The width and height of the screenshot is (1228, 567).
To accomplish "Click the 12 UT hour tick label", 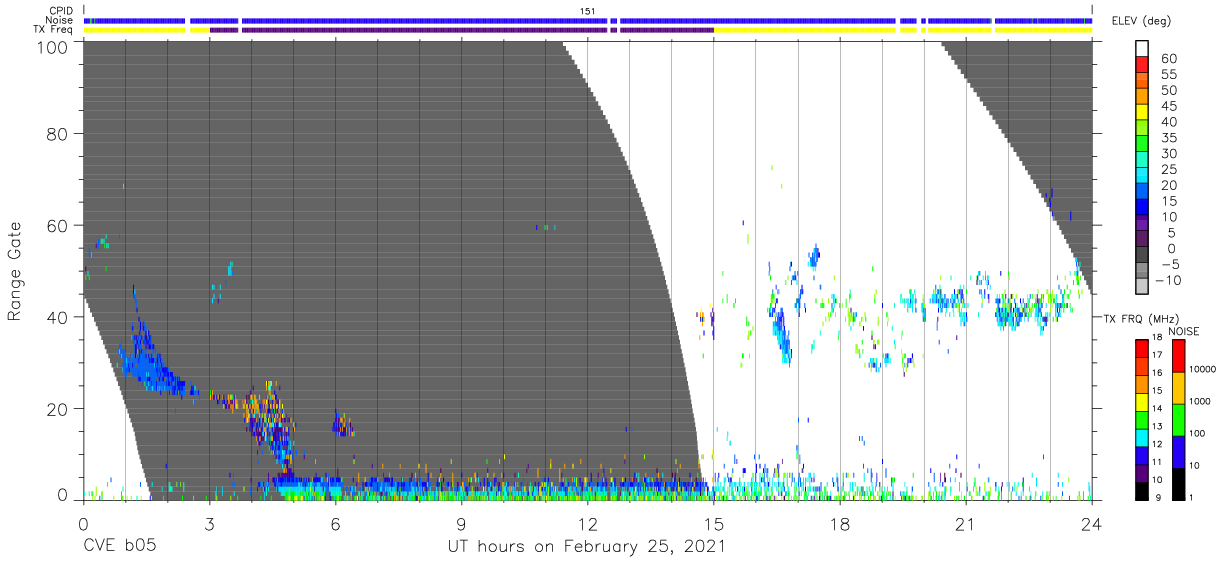I will tap(587, 525).
